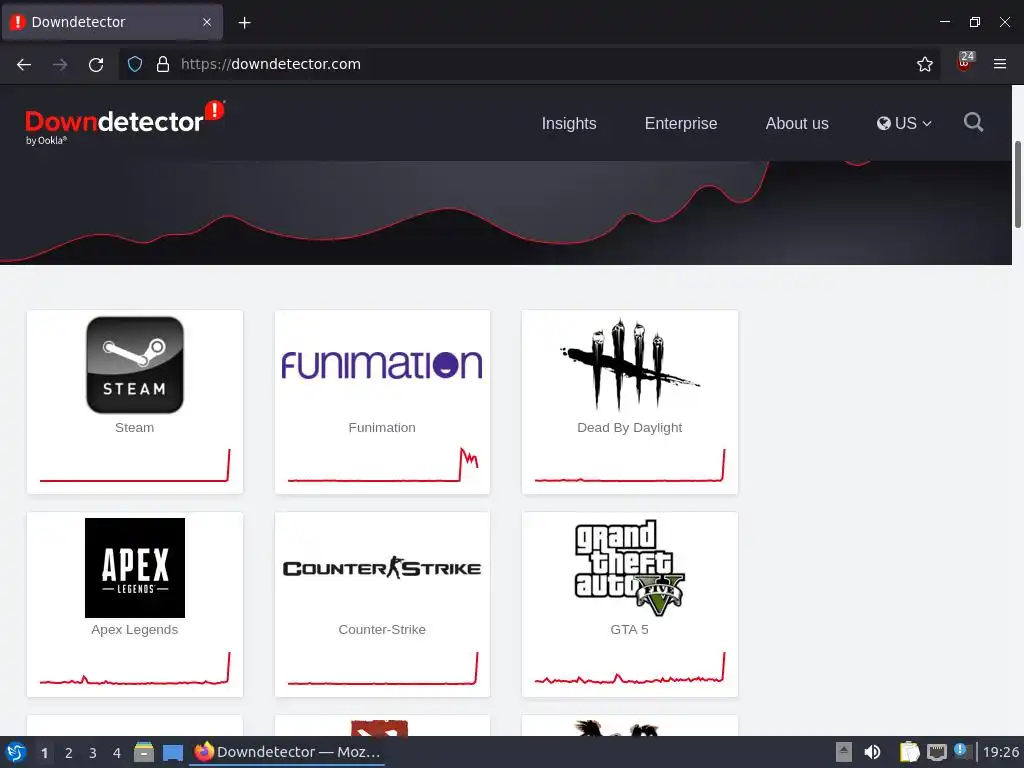View GTA 5 outage sparkline chart
1024x768 pixels.
pos(630,668)
